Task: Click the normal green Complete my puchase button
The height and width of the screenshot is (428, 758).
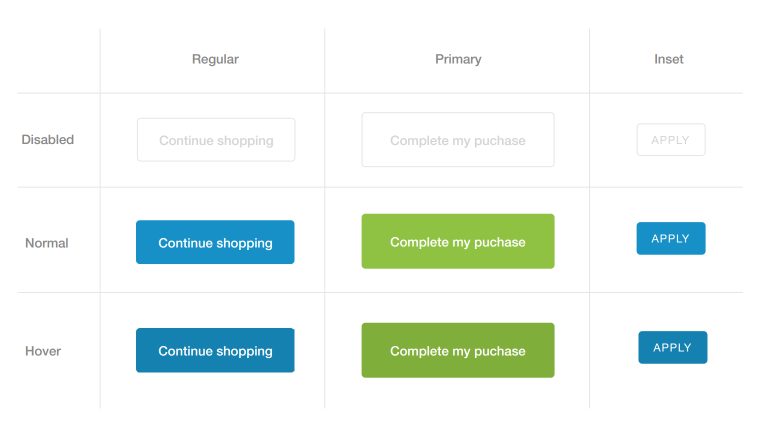Action: coord(458,241)
